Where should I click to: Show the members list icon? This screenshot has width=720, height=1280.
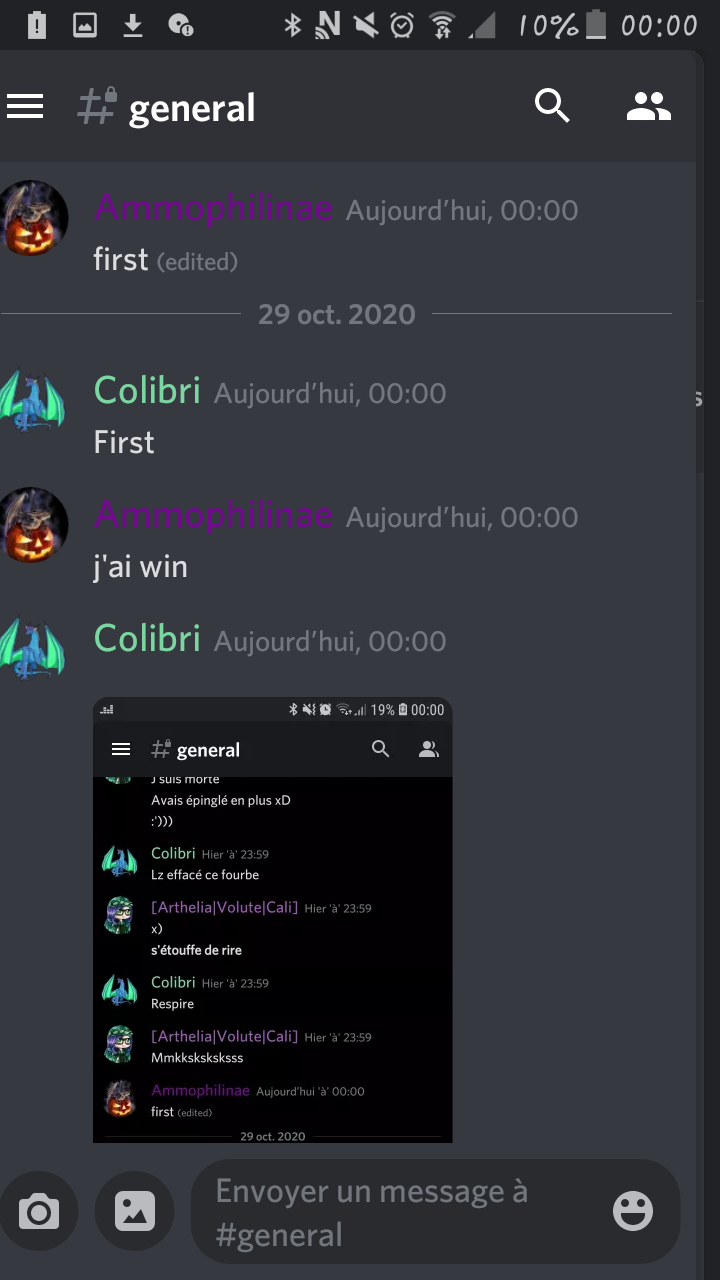[649, 106]
